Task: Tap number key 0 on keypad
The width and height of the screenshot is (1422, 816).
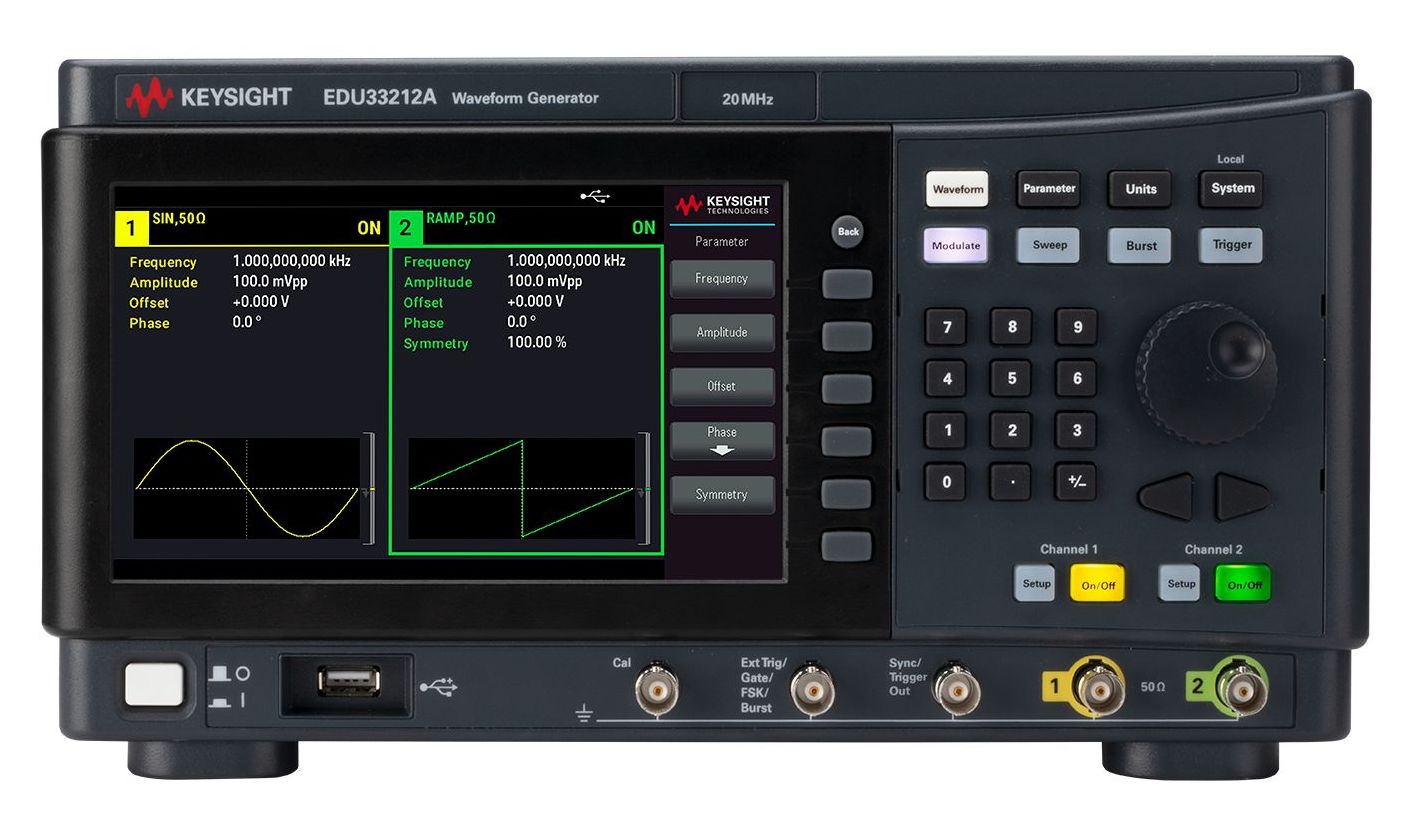Action: coord(947,482)
